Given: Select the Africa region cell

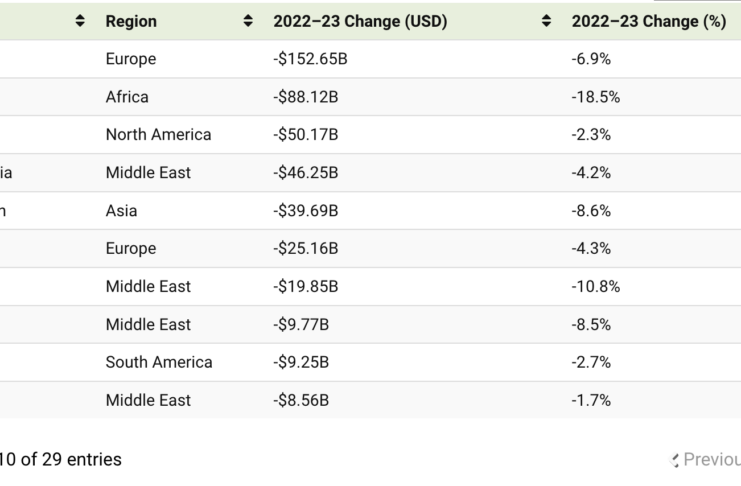Looking at the screenshot, I should pyautogui.click(x=127, y=97).
